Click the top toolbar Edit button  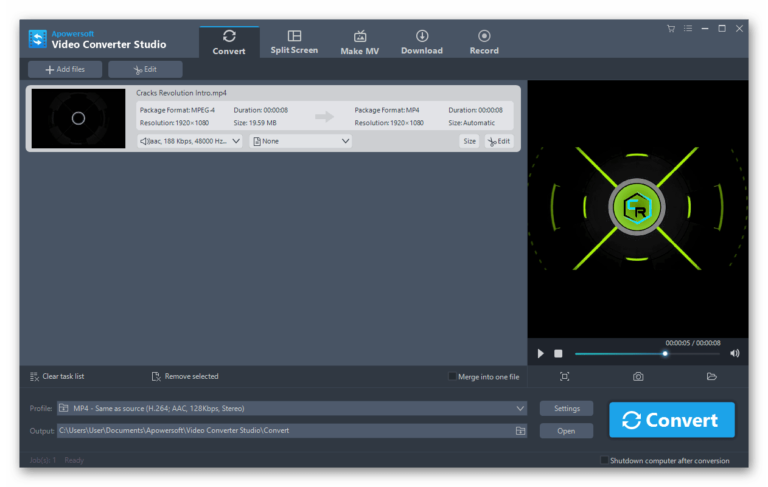[x=145, y=70]
